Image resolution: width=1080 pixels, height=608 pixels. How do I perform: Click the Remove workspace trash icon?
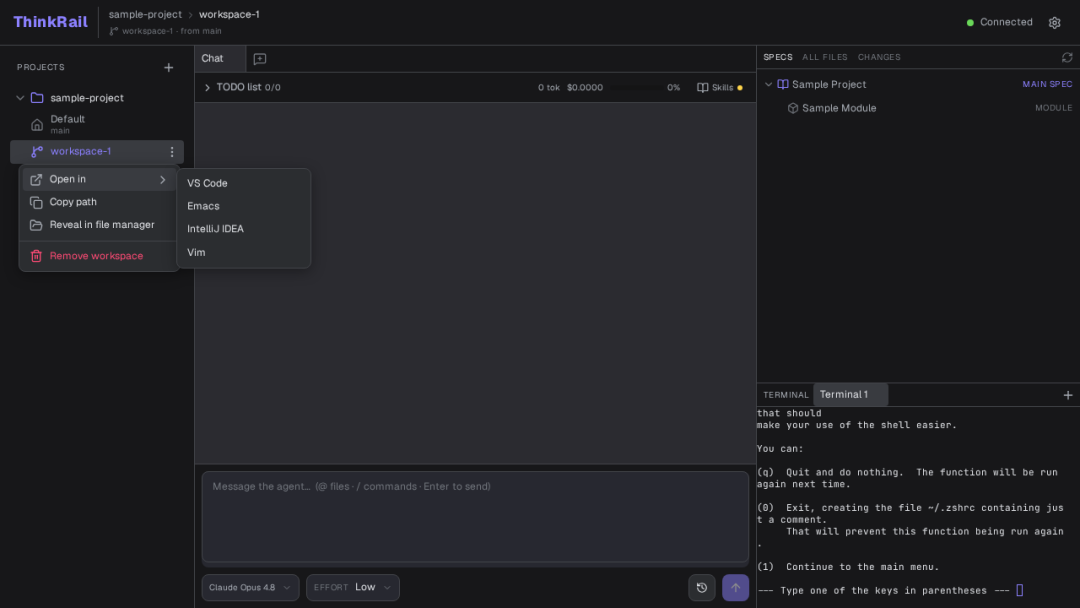(37, 256)
